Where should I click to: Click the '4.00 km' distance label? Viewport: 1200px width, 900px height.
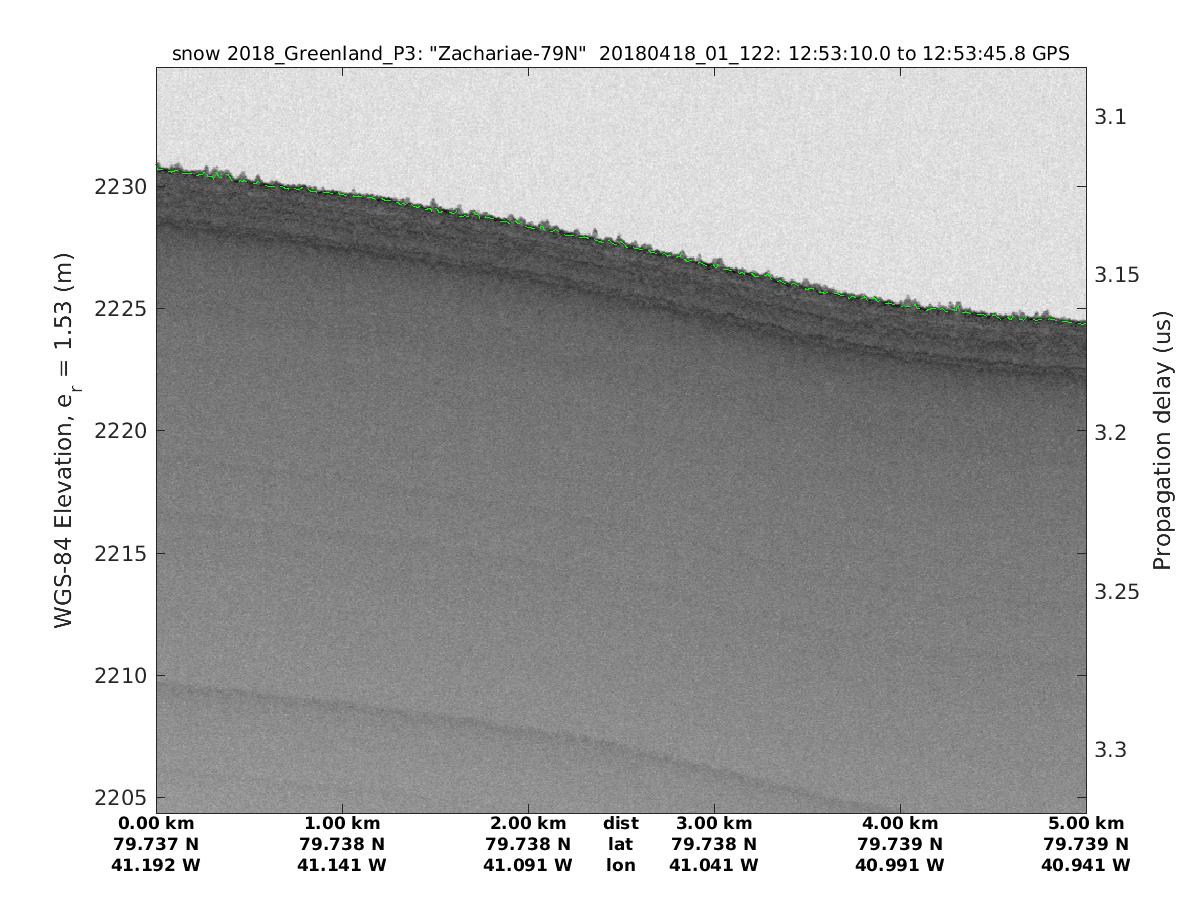(900, 824)
